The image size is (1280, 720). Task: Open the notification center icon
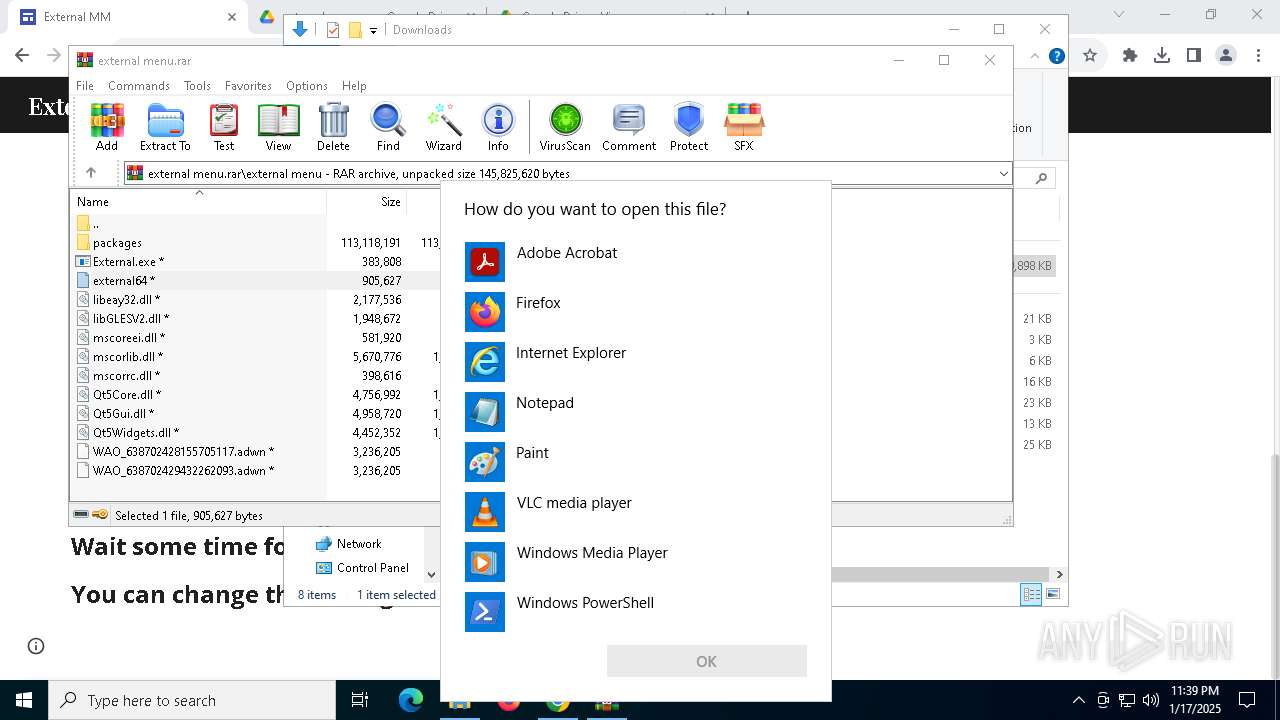[x=1247, y=700]
